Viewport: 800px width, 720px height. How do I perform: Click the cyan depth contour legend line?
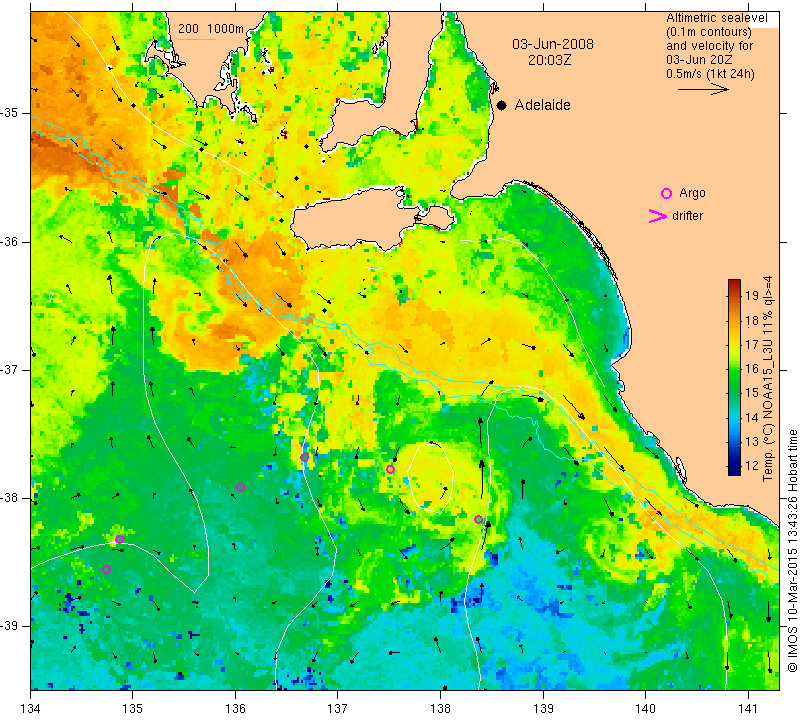197,39
